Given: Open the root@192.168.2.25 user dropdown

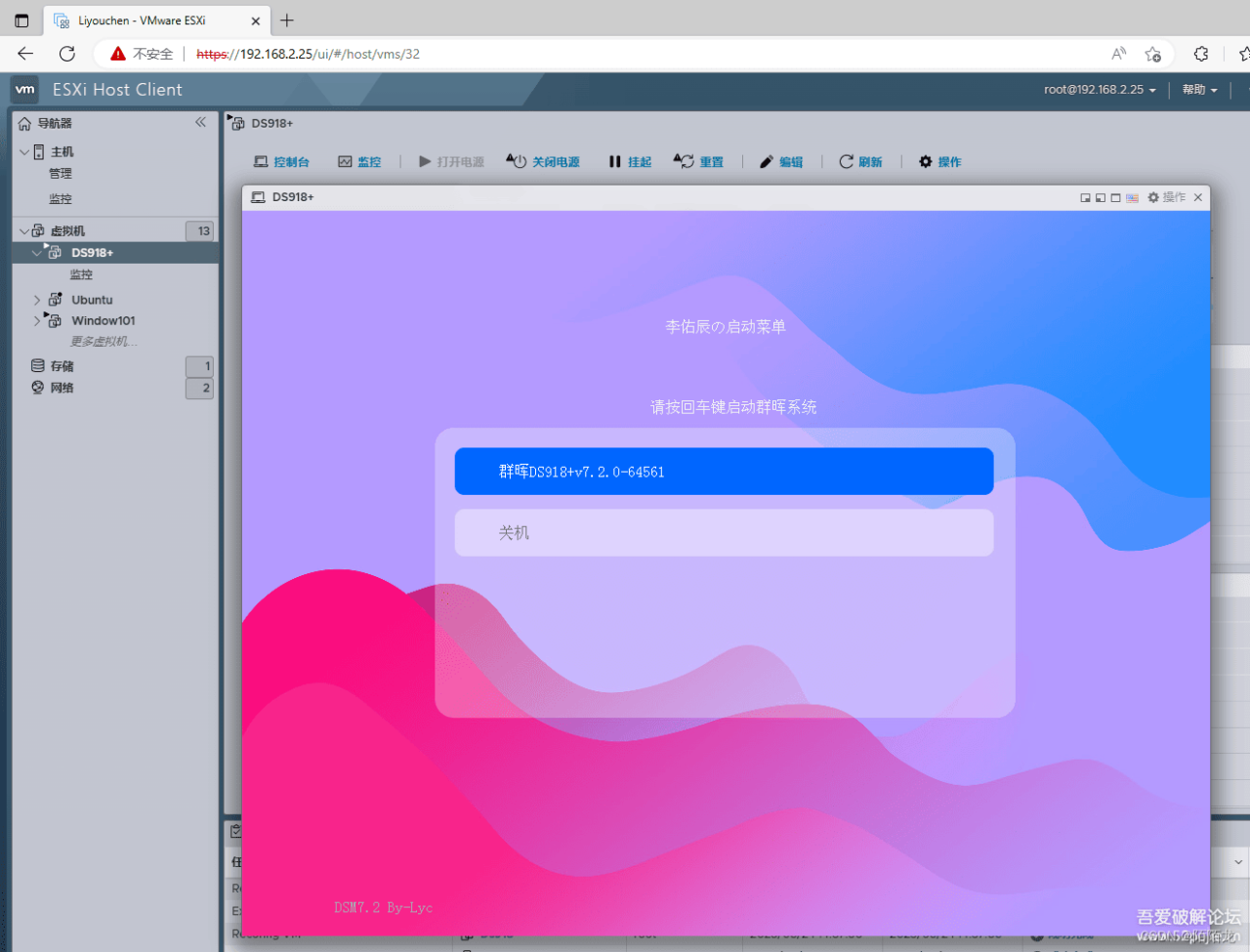Looking at the screenshot, I should 1099,90.
